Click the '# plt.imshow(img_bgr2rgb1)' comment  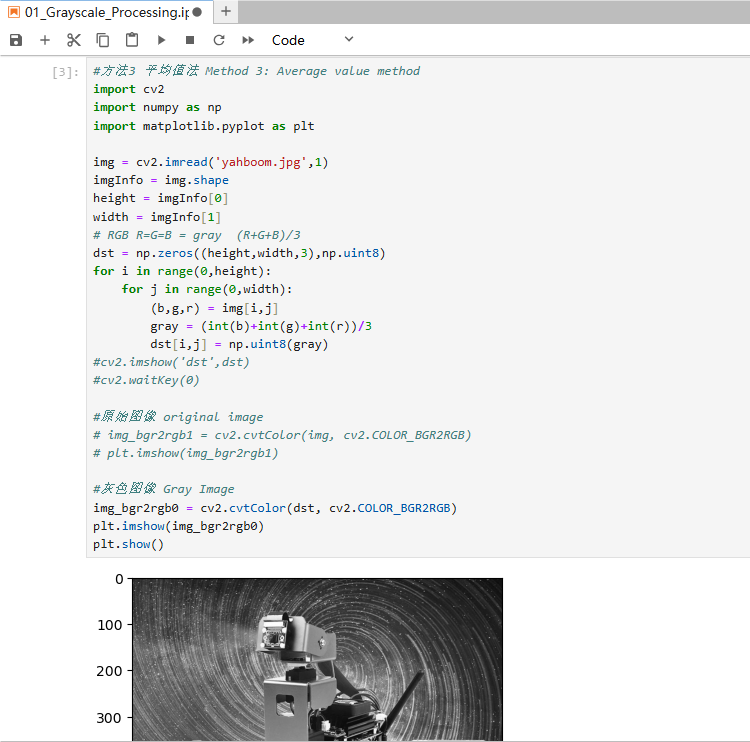coord(186,453)
